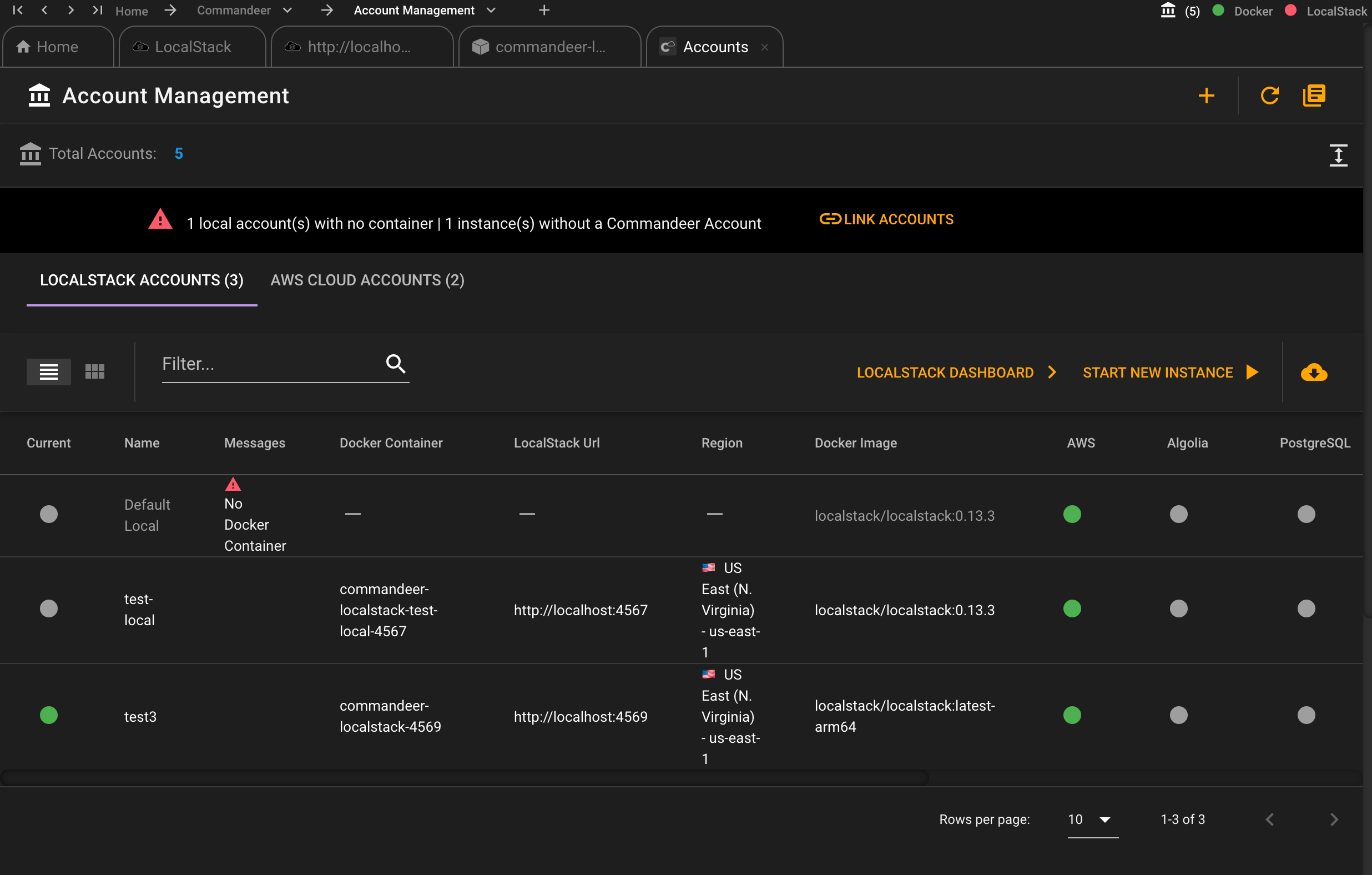Switch to AWS CLOUD ACCOUNTS tab
Screen dimensions: 1372x875
click(x=368, y=279)
